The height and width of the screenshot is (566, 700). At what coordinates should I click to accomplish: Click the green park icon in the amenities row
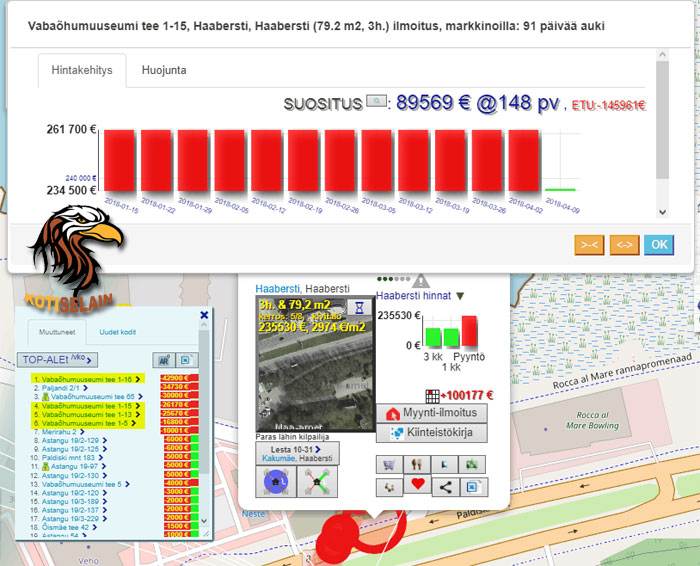pos(472,465)
